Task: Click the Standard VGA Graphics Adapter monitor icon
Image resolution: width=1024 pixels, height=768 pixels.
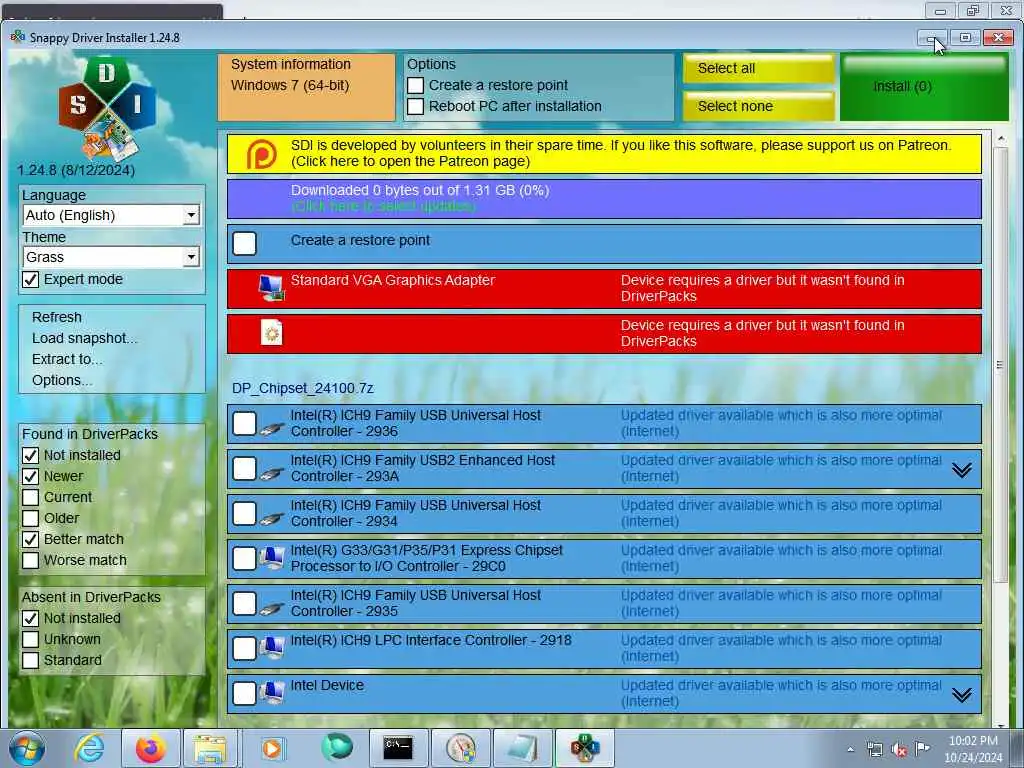Action: tap(271, 288)
